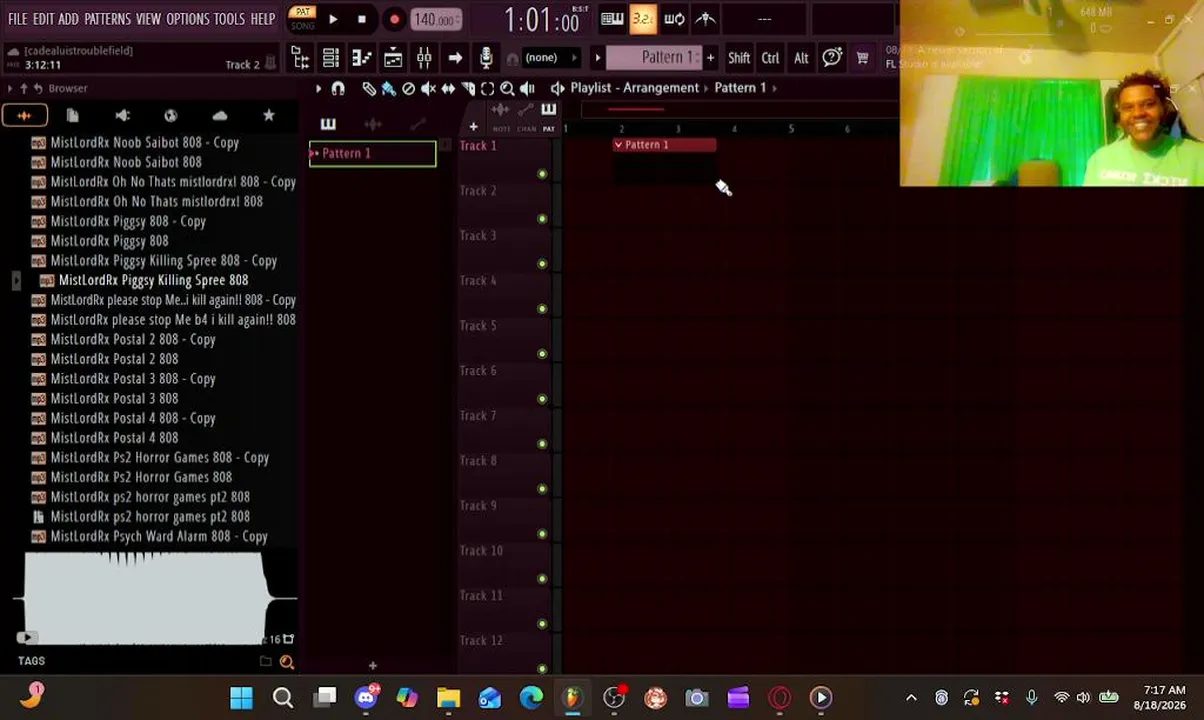Select the Paint brush tool in playlist

pyautogui.click(x=388, y=88)
